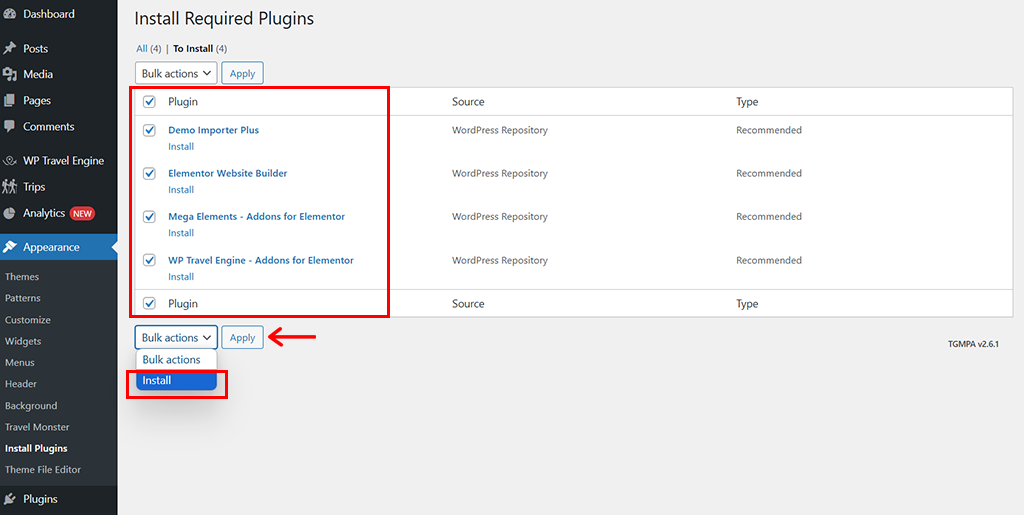Open the Themes submenu item
Viewport: 1024px width, 515px height.
pyautogui.click(x=22, y=277)
